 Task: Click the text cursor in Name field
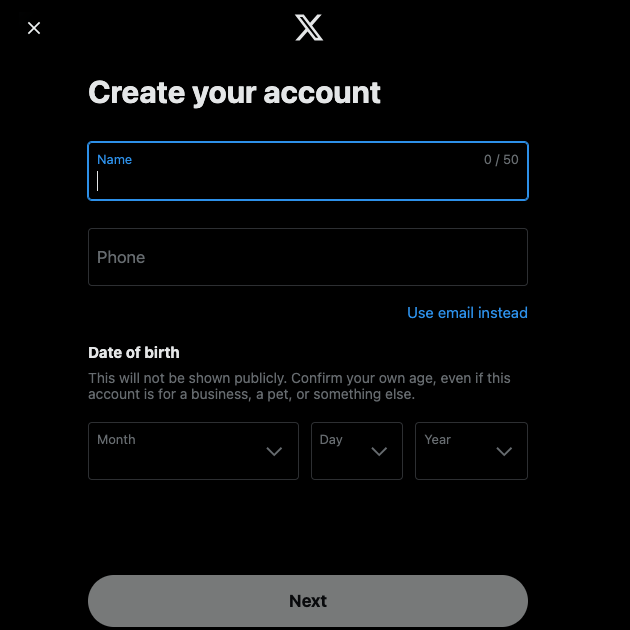click(98, 181)
